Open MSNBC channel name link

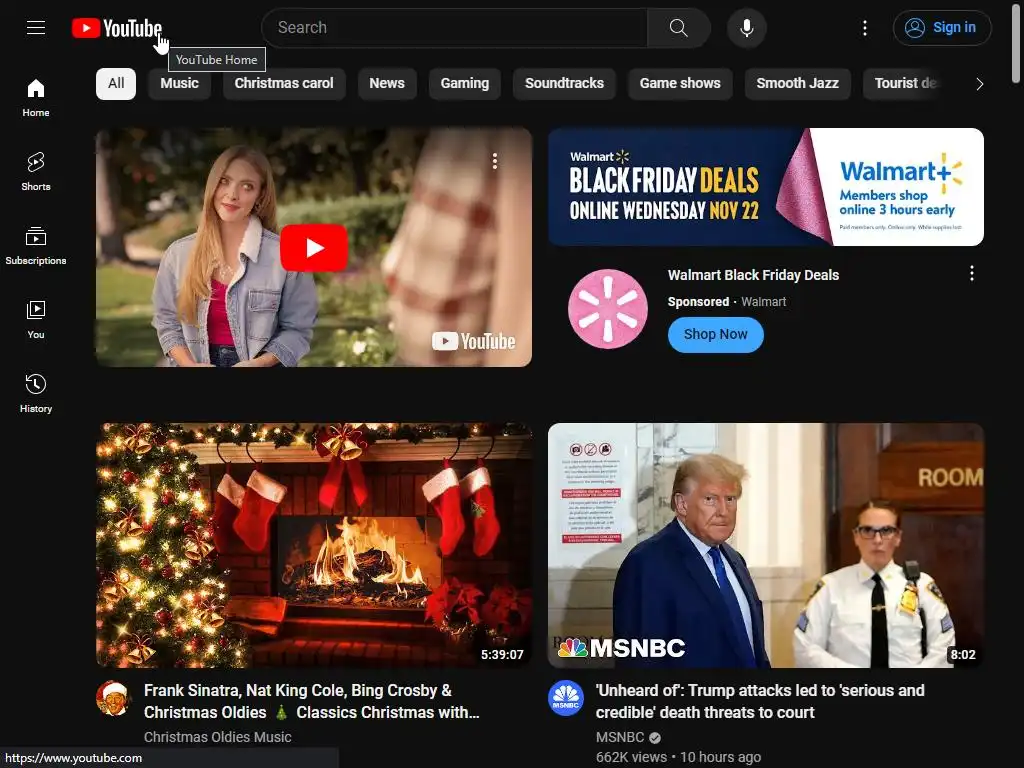coord(620,737)
